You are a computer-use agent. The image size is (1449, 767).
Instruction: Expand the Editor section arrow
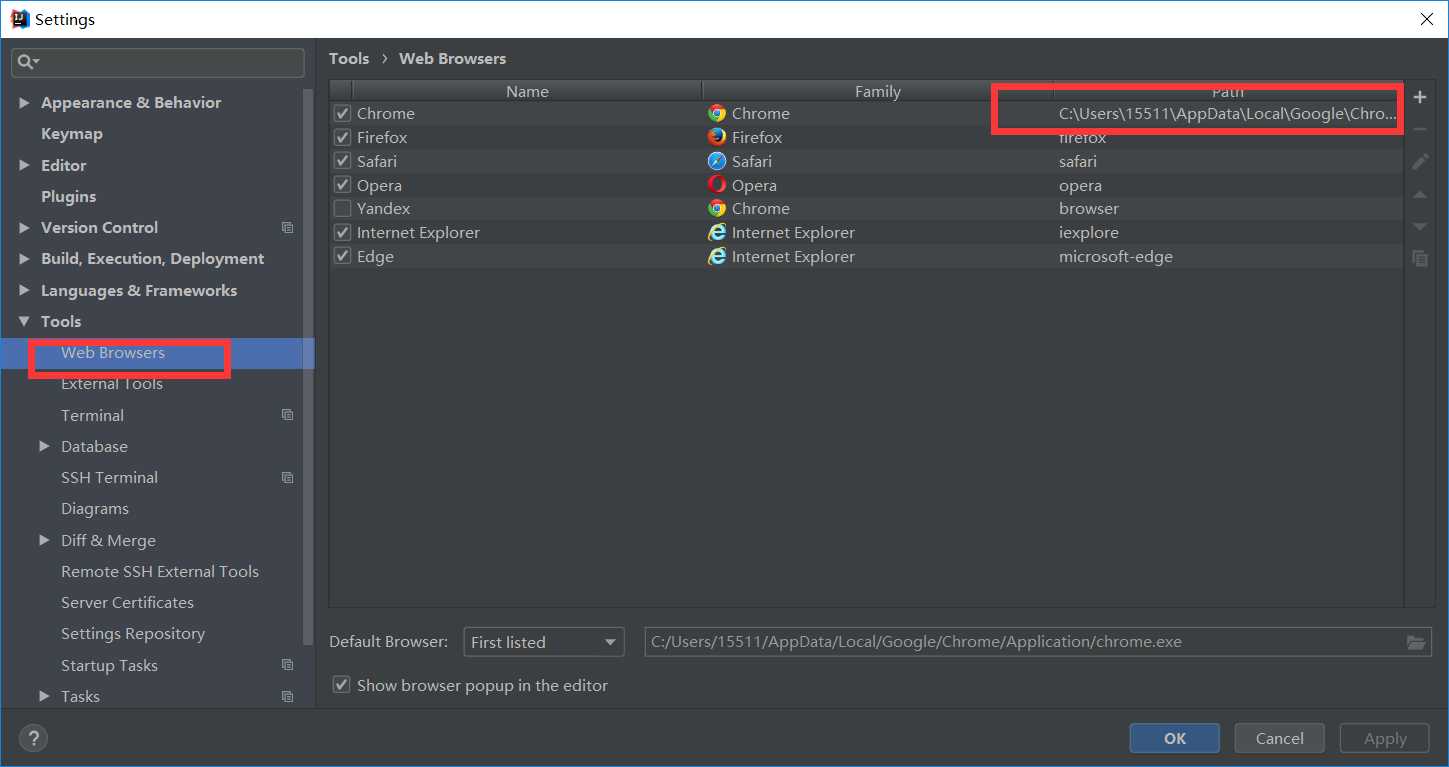point(24,165)
